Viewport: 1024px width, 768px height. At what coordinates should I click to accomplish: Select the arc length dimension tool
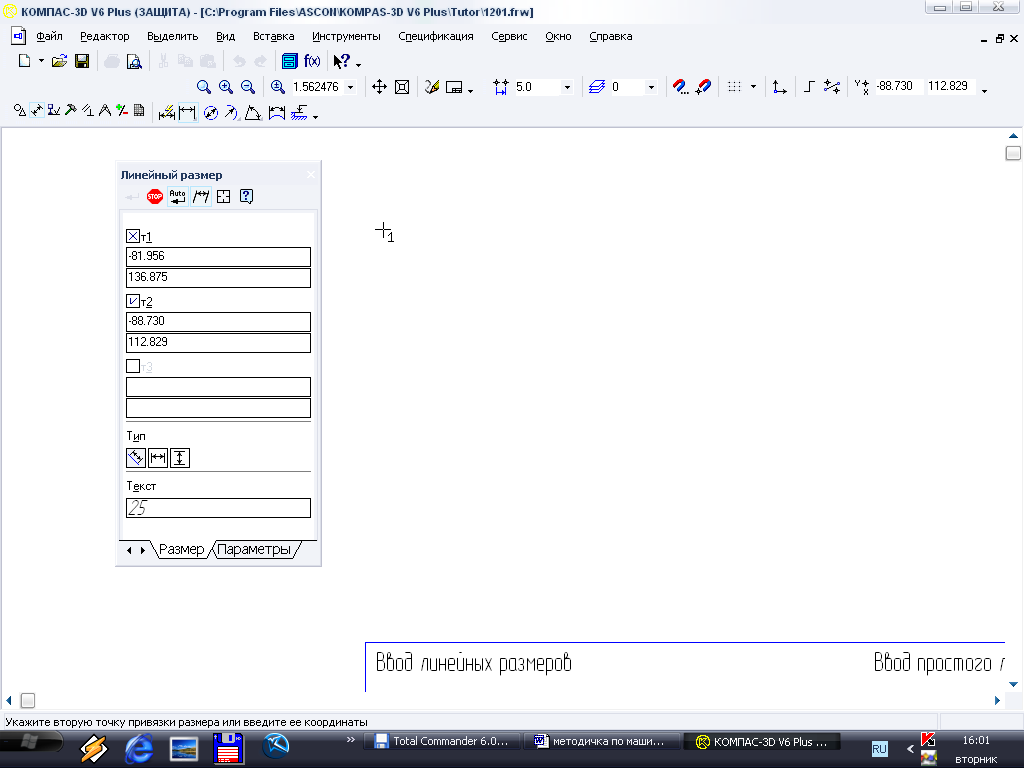(x=276, y=114)
